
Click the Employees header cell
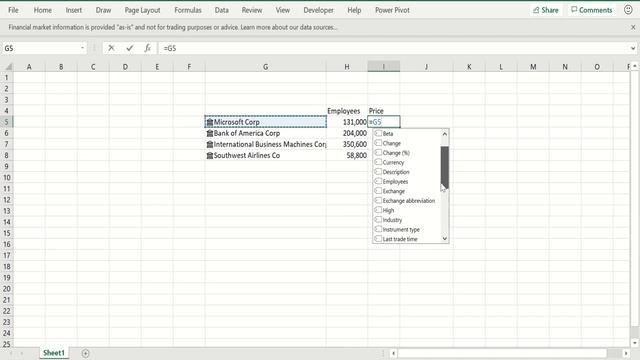point(347,111)
